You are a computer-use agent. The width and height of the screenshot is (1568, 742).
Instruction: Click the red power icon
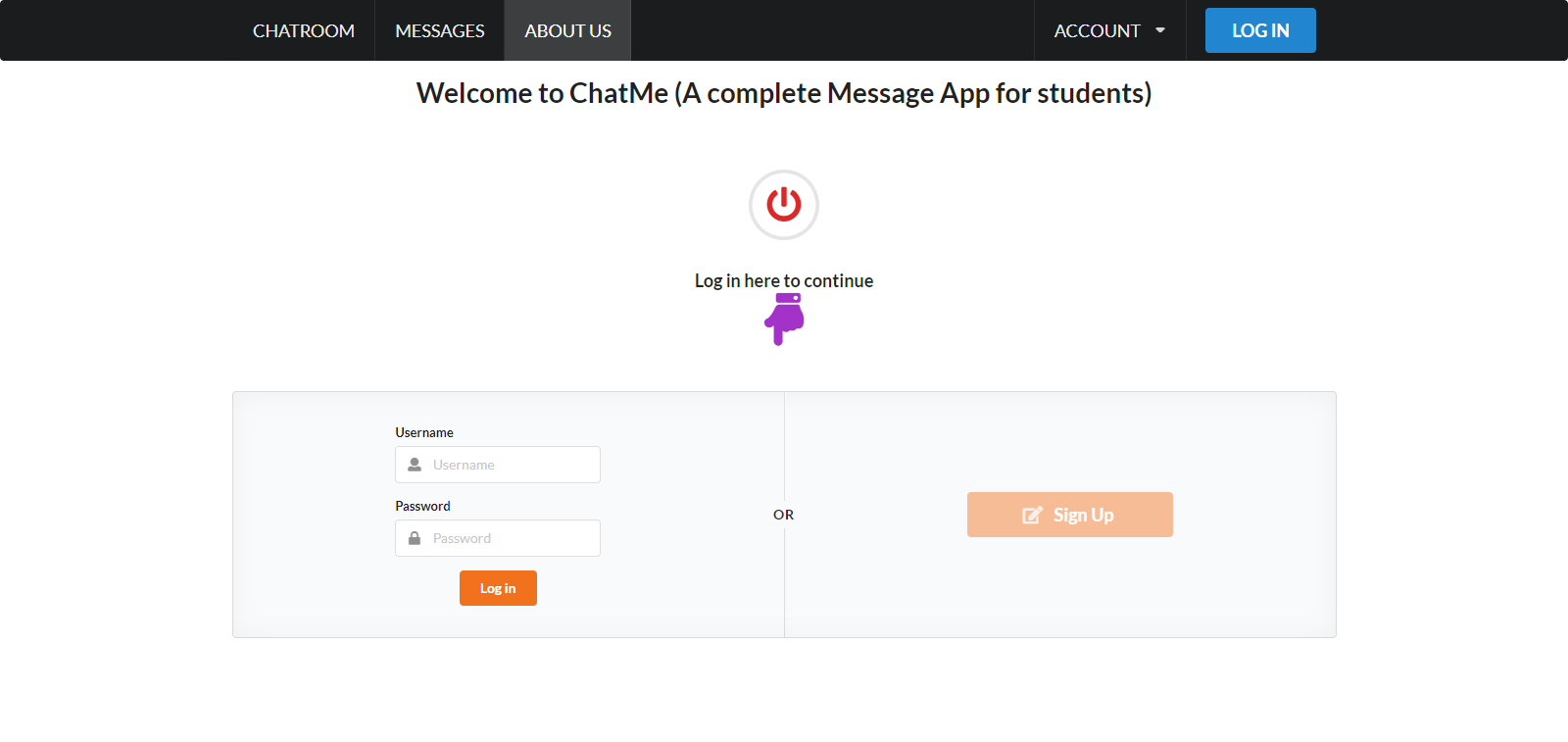coord(782,205)
